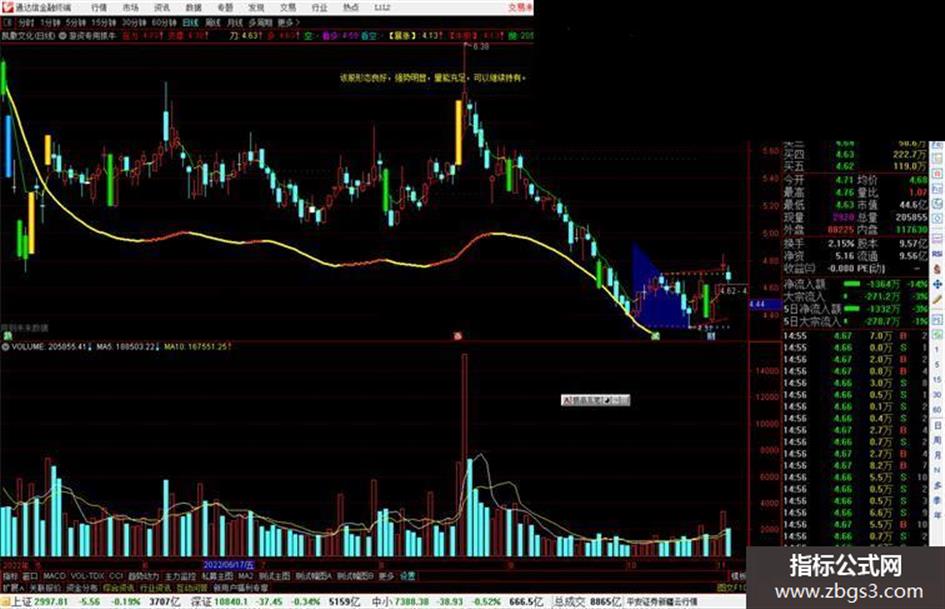Screen dimensions: 945x609
Task: Open the 数据 menu
Action: (x=193, y=7)
